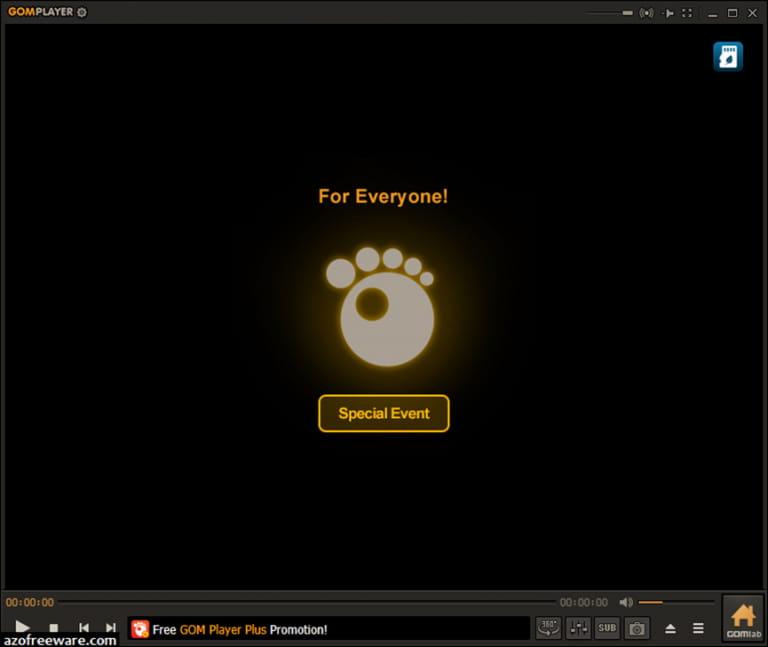Mute the sound via speaker icon
This screenshot has width=768, height=647.
pyautogui.click(x=626, y=602)
